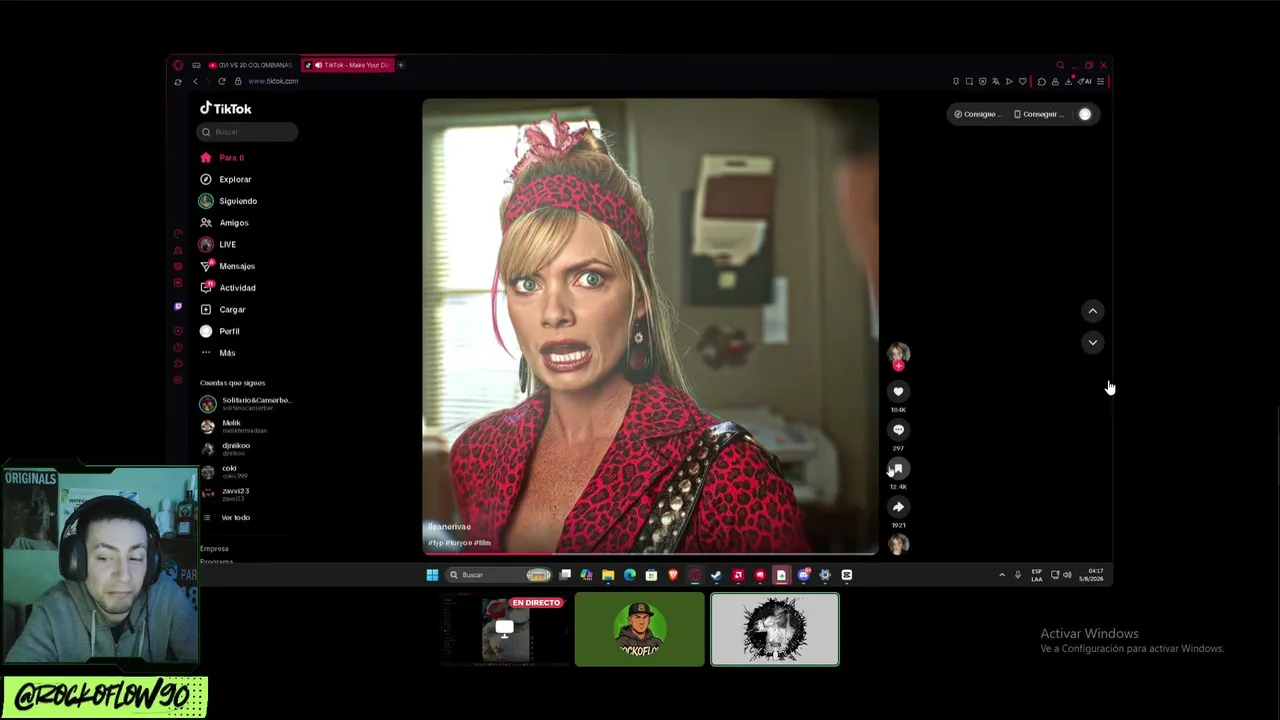Image resolution: width=1280 pixels, height=720 pixels.
Task: Open the Explorar compass icon
Action: pos(206,179)
